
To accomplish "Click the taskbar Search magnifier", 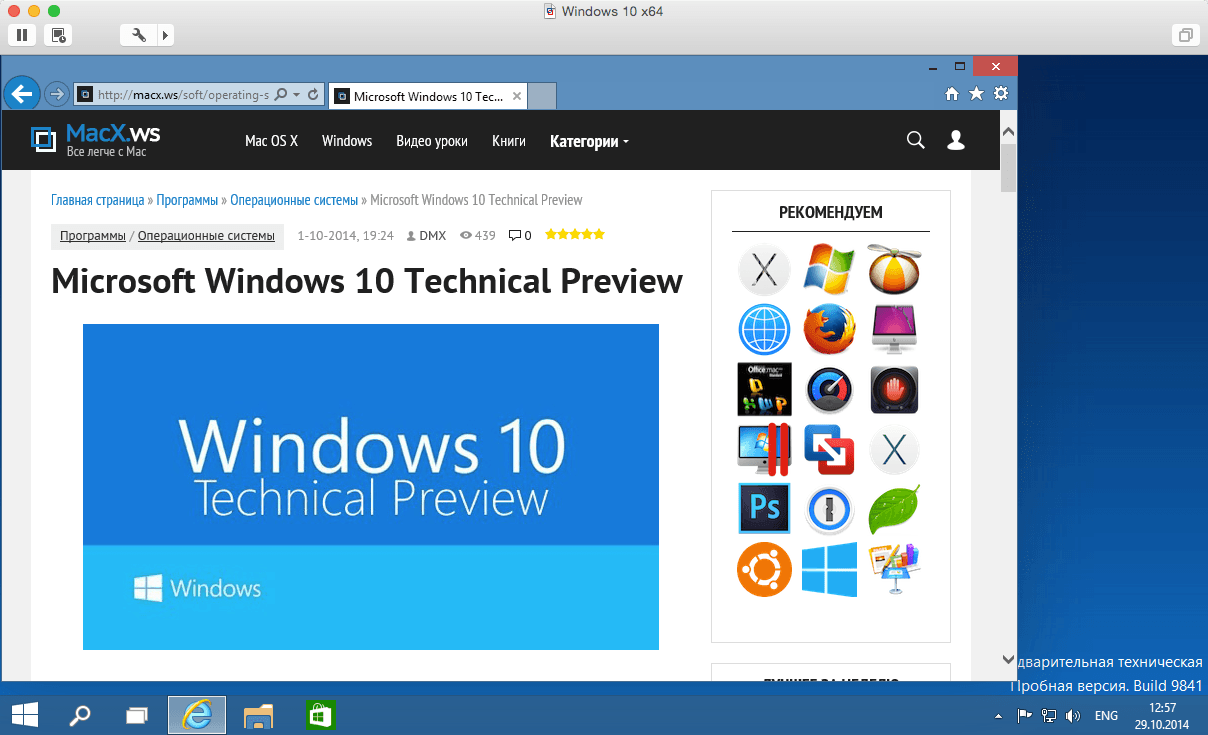I will 79,715.
